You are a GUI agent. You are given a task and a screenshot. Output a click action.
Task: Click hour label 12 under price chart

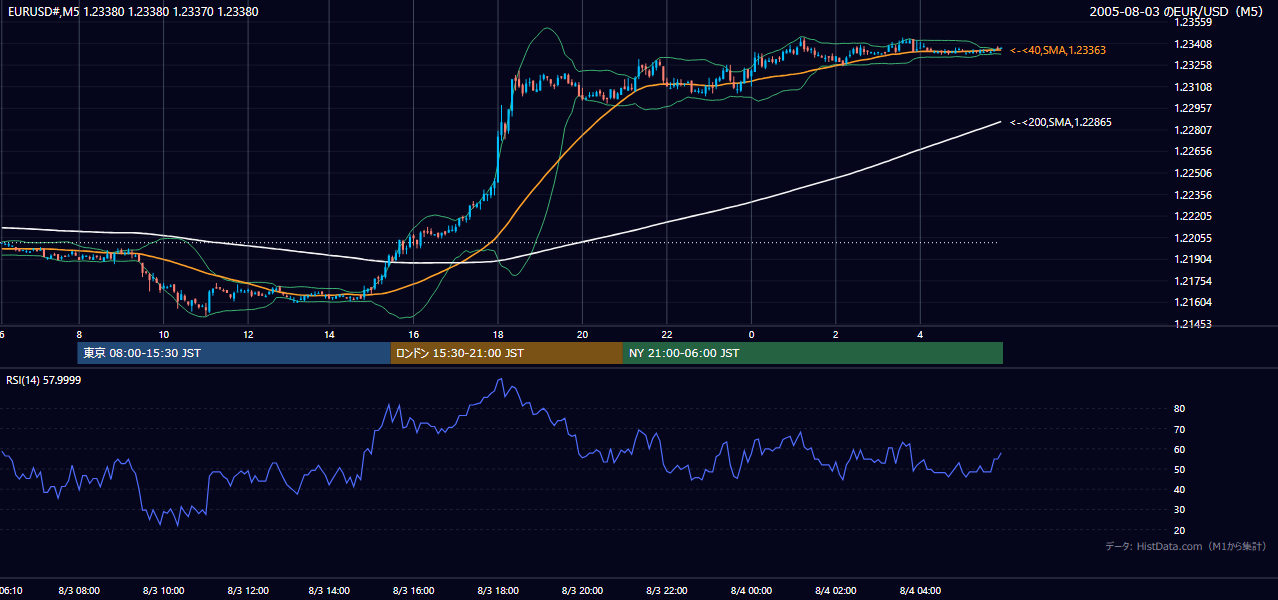click(x=247, y=334)
